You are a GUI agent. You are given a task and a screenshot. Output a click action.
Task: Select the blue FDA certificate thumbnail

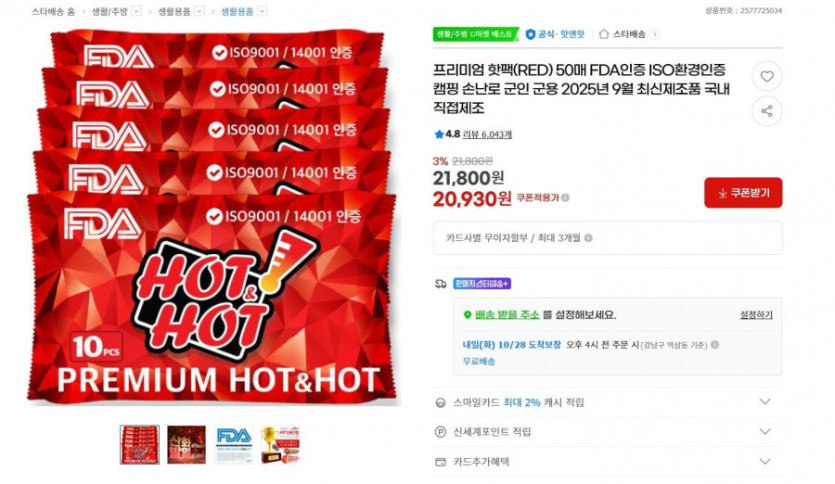[233, 445]
